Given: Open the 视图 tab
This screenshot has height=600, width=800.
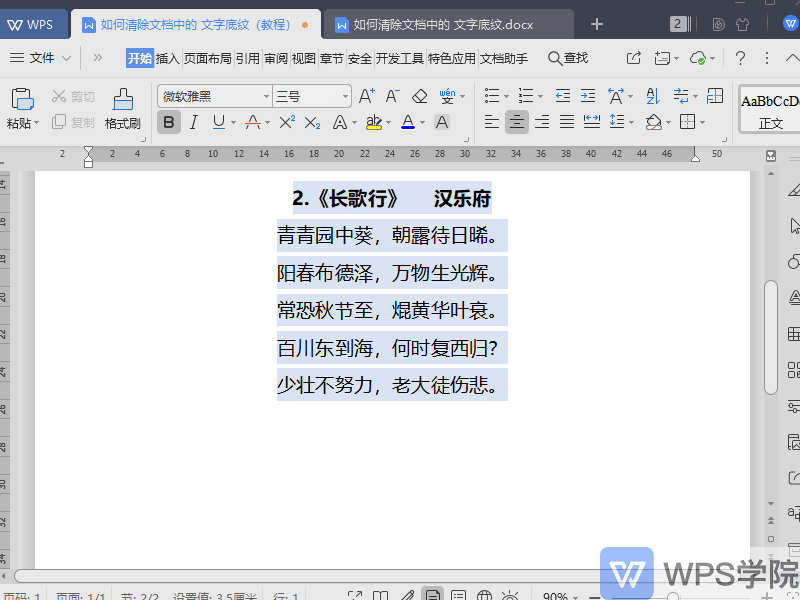Looking at the screenshot, I should (304, 59).
